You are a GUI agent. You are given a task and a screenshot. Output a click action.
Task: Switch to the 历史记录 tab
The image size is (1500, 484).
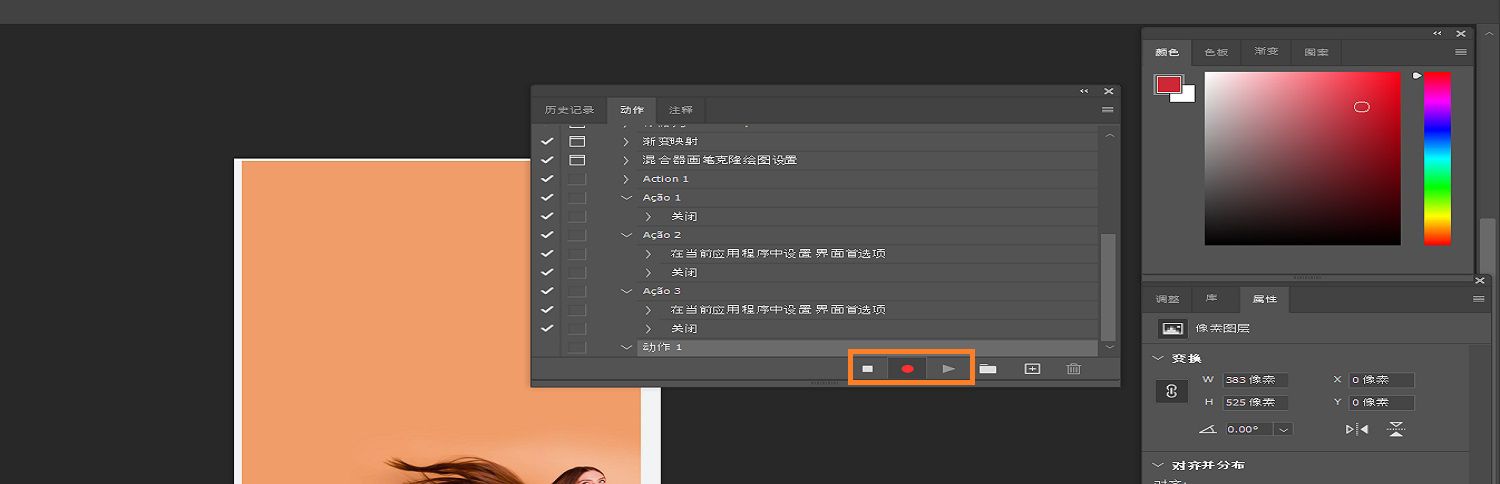tap(569, 110)
